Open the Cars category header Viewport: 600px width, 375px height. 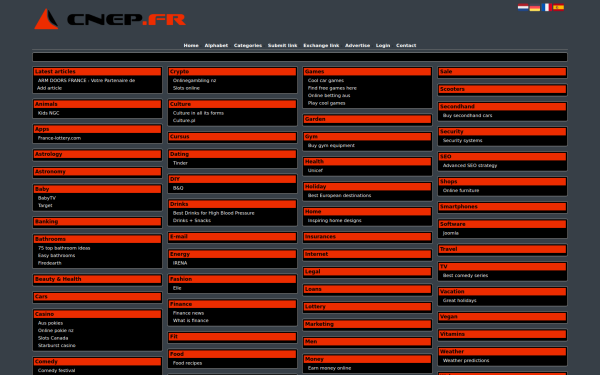click(x=97, y=297)
